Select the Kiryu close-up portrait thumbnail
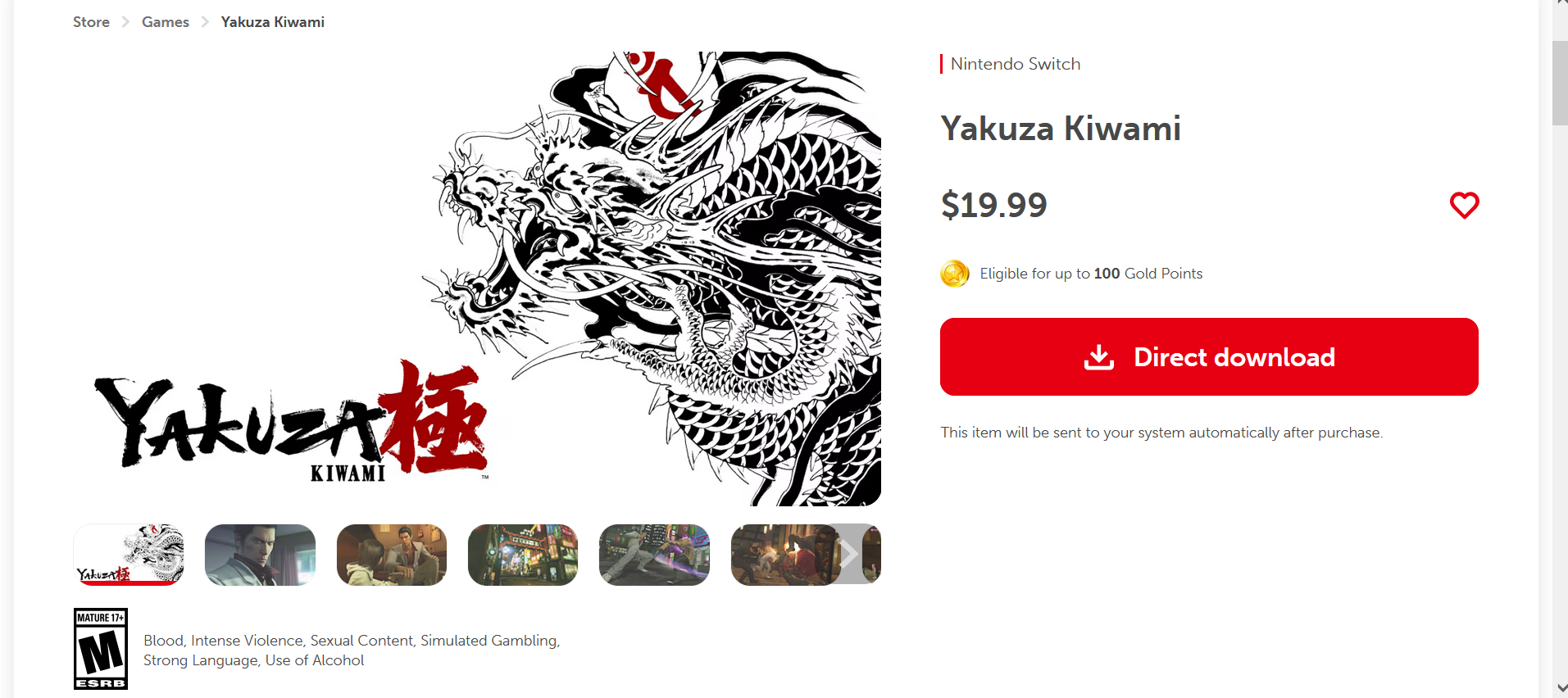Viewport: 1568px width, 698px height. pyautogui.click(x=260, y=555)
